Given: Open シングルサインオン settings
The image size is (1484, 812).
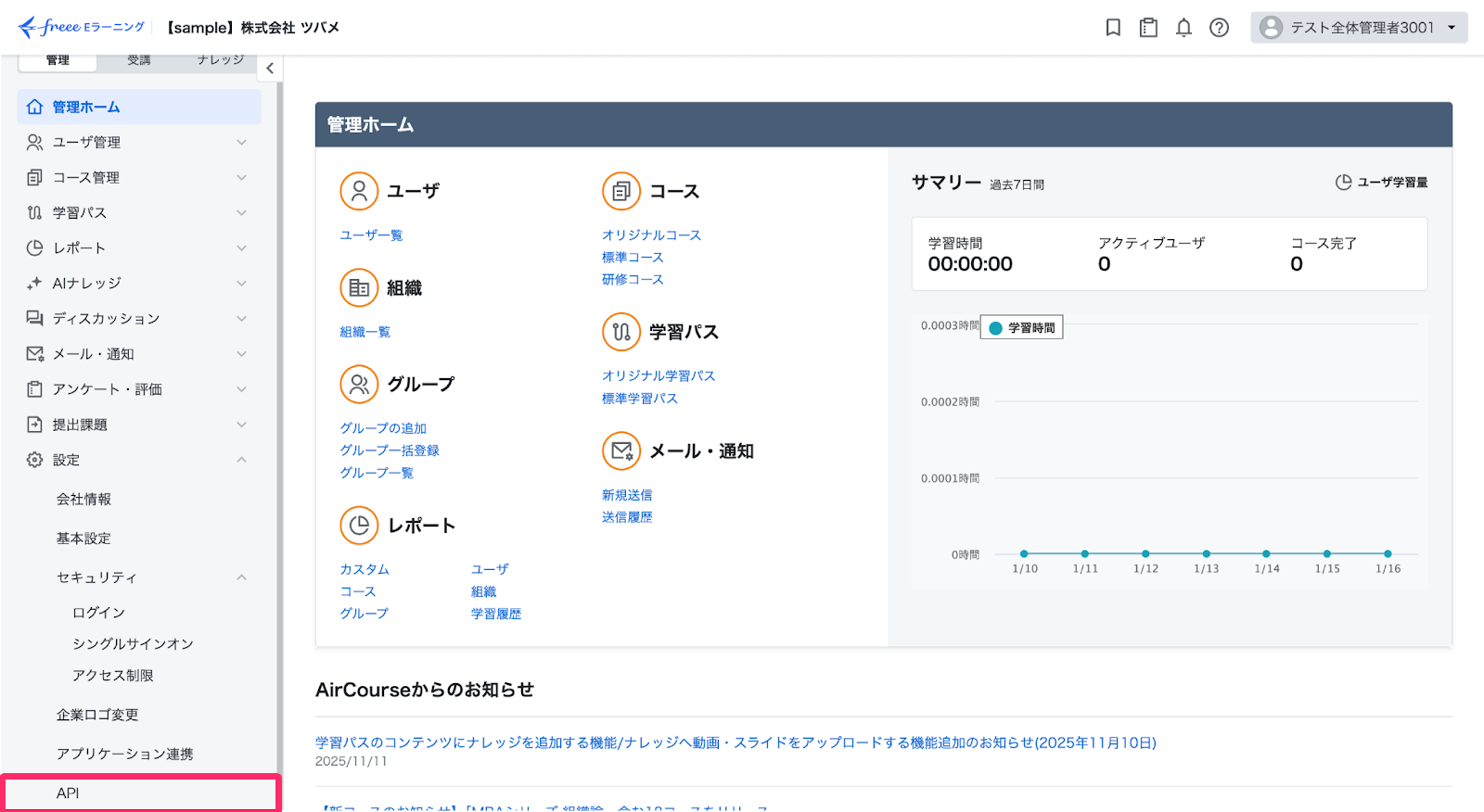Looking at the screenshot, I should (133, 643).
